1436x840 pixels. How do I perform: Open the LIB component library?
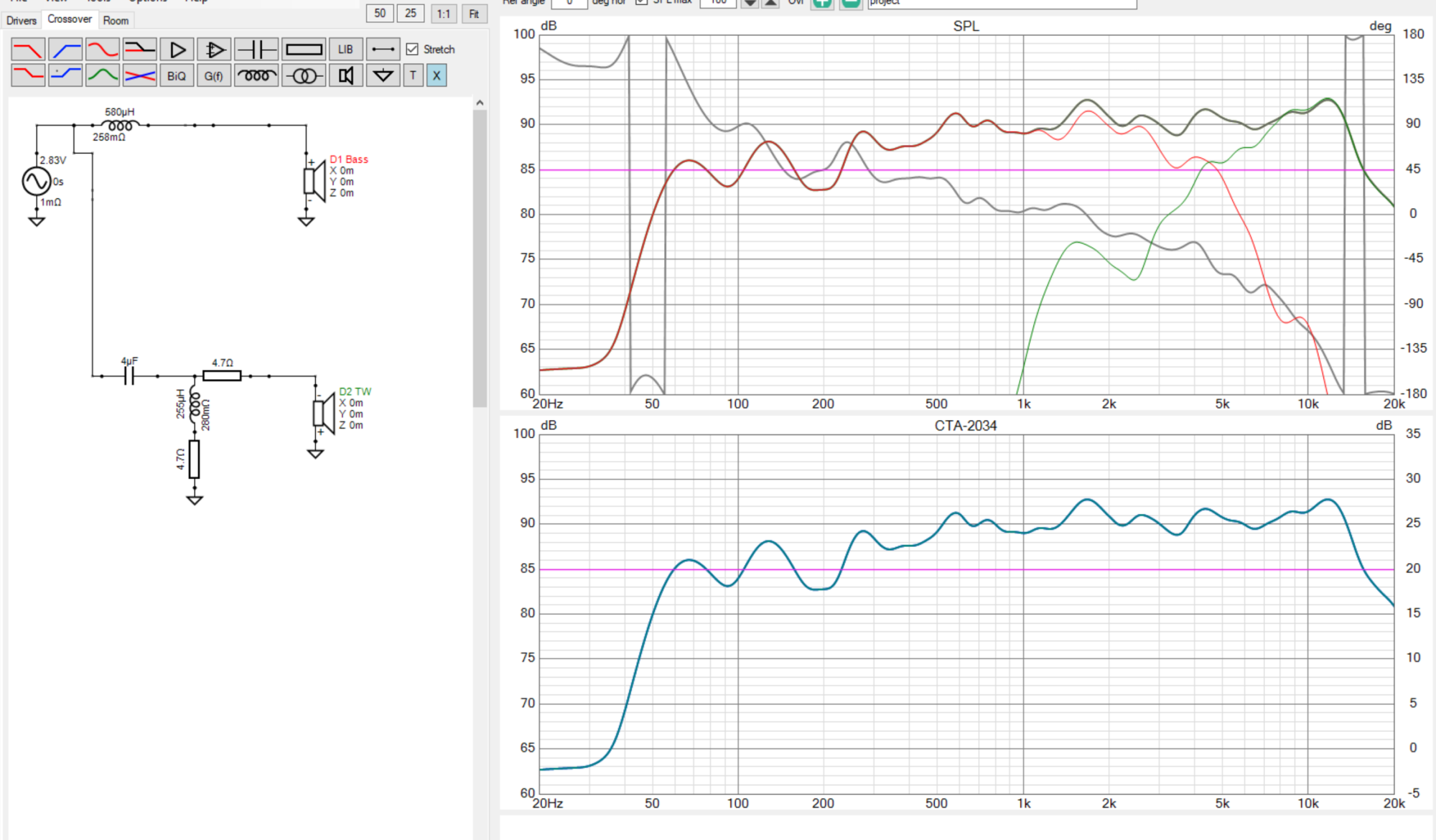345,50
